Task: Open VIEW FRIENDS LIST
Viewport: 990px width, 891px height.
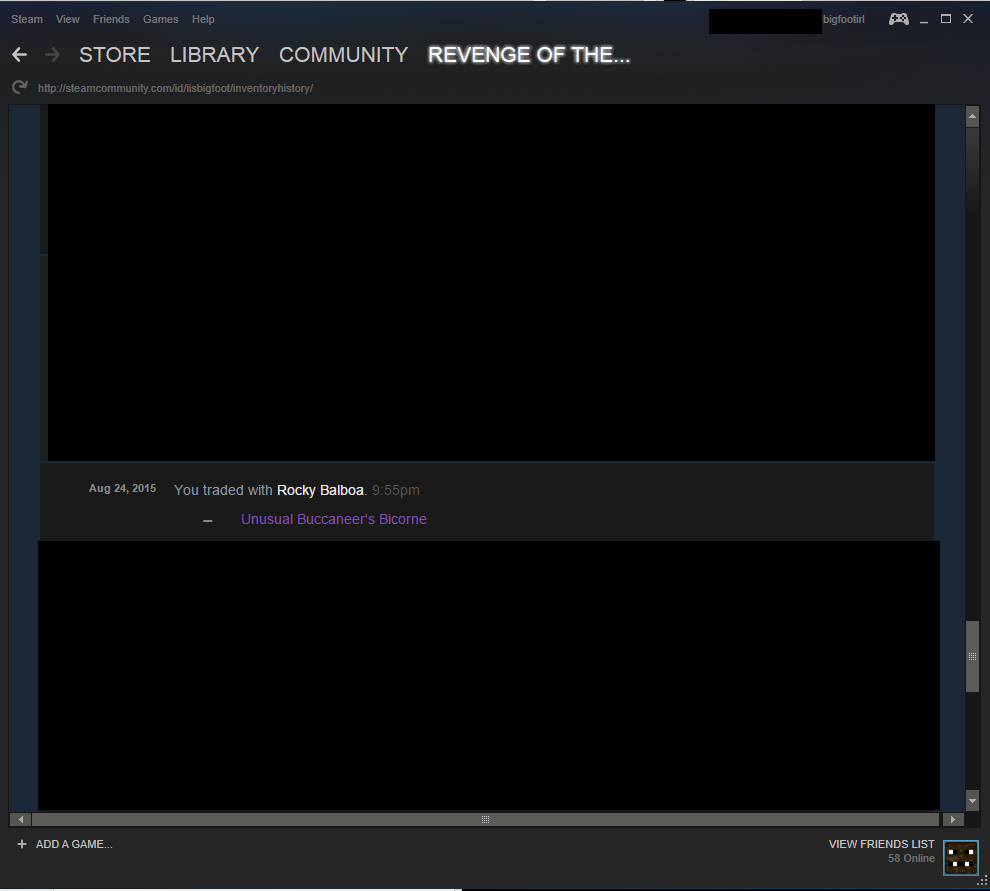Action: pos(881,844)
